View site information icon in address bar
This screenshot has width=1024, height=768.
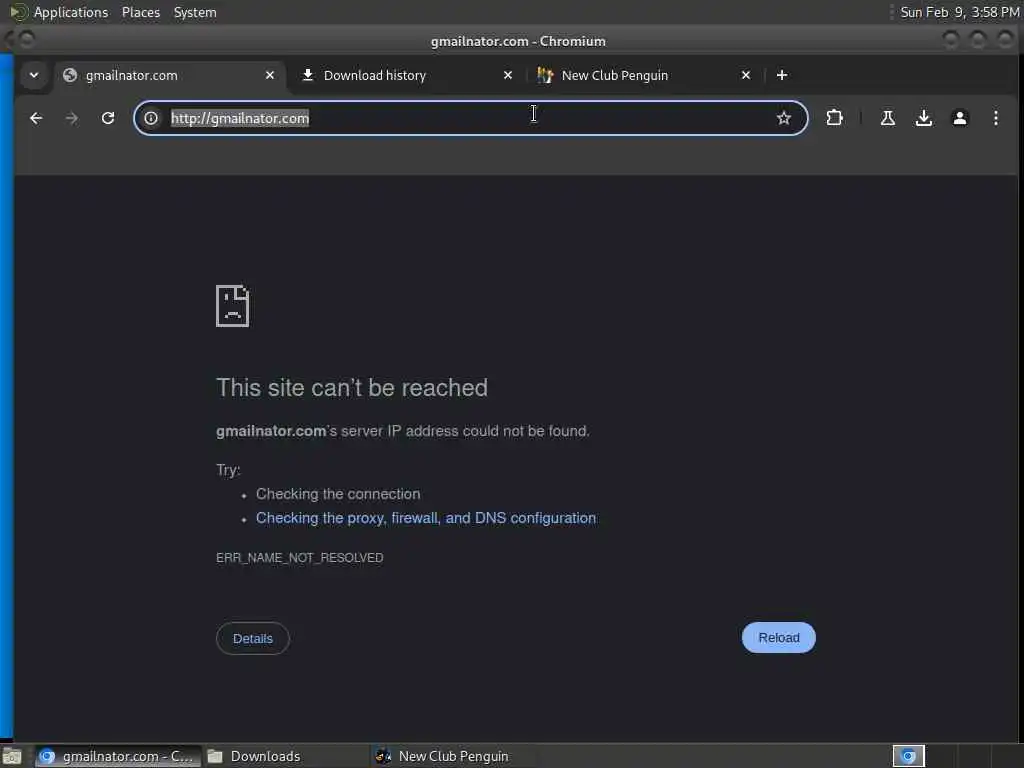click(151, 118)
